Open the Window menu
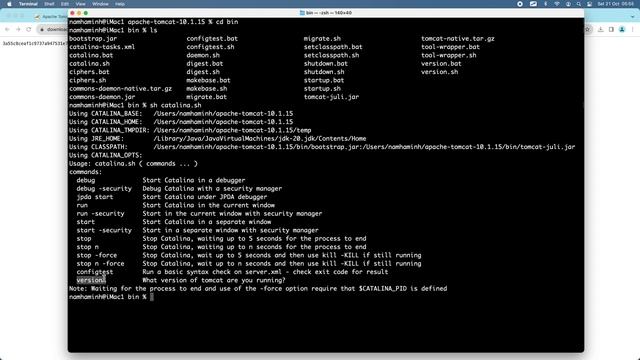This screenshot has width=640, height=360. pos(100,4)
